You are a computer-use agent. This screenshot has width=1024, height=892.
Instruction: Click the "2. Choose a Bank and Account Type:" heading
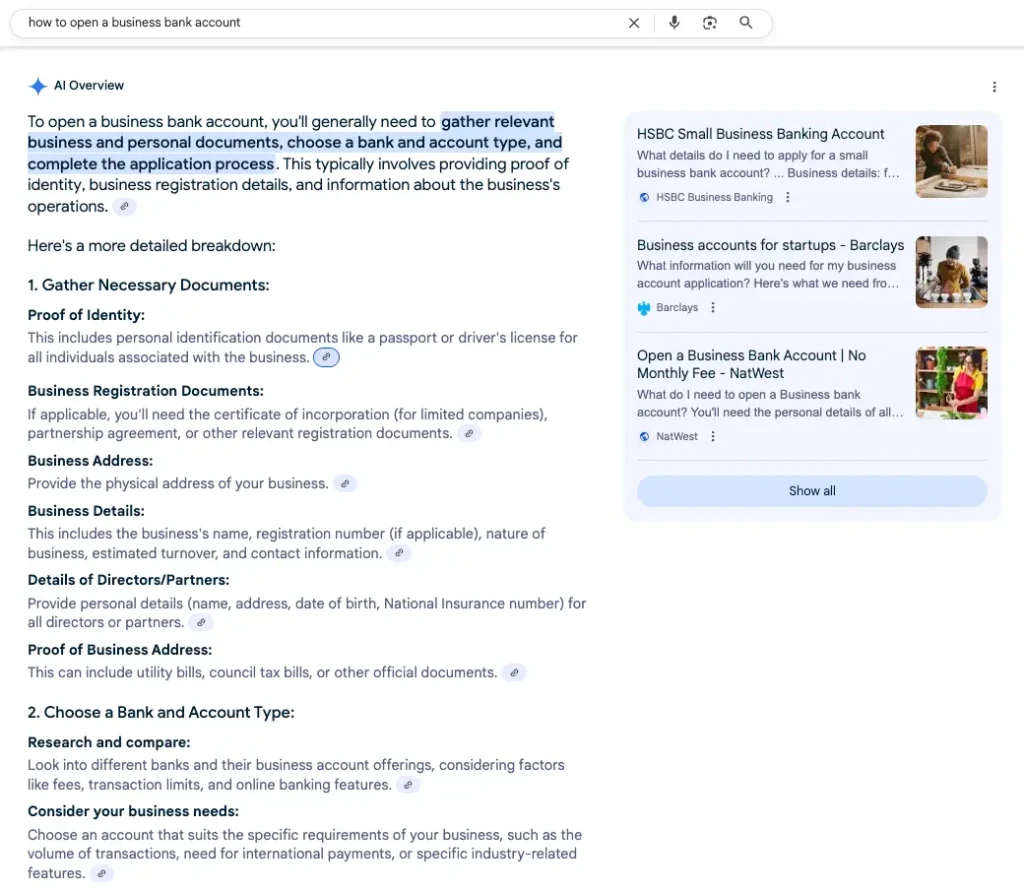point(161,712)
